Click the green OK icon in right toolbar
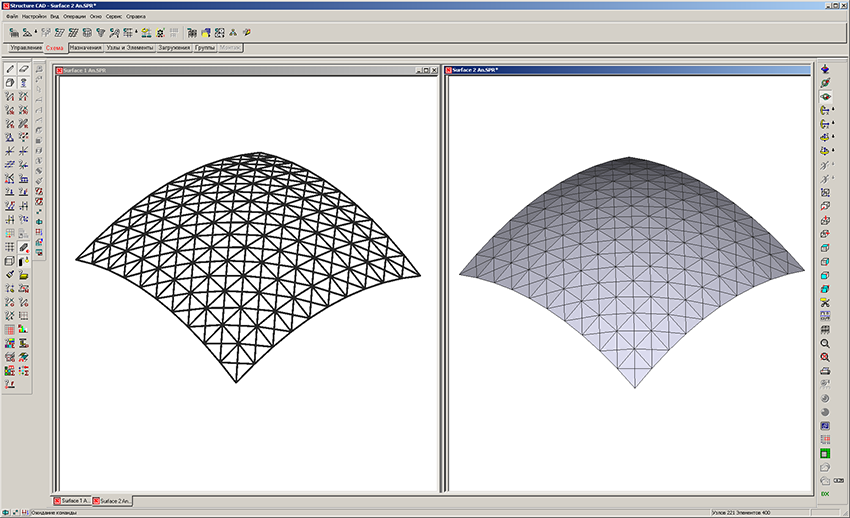 tap(825, 494)
